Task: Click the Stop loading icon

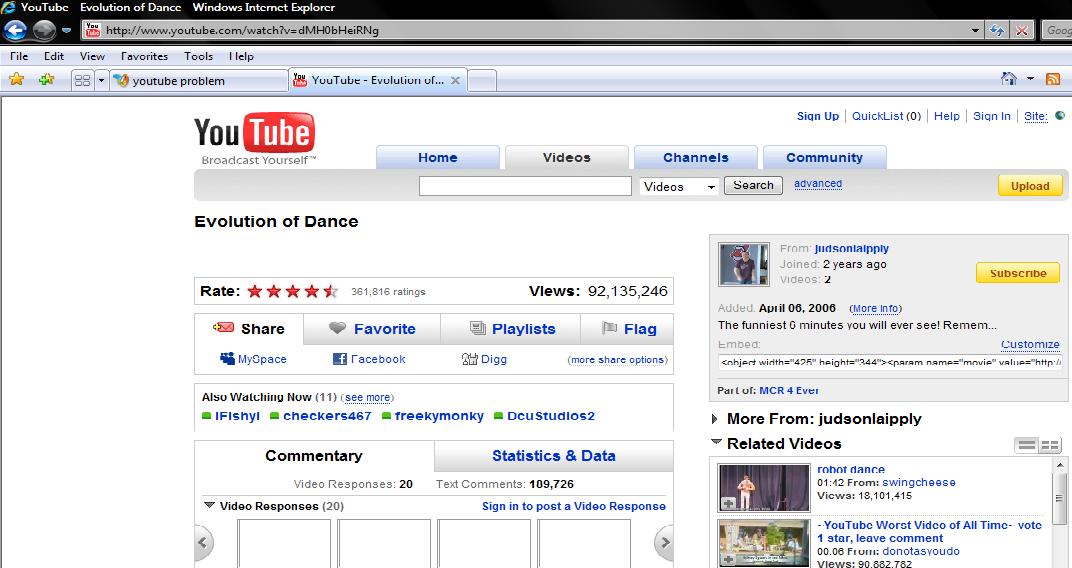Action: coord(1022,30)
